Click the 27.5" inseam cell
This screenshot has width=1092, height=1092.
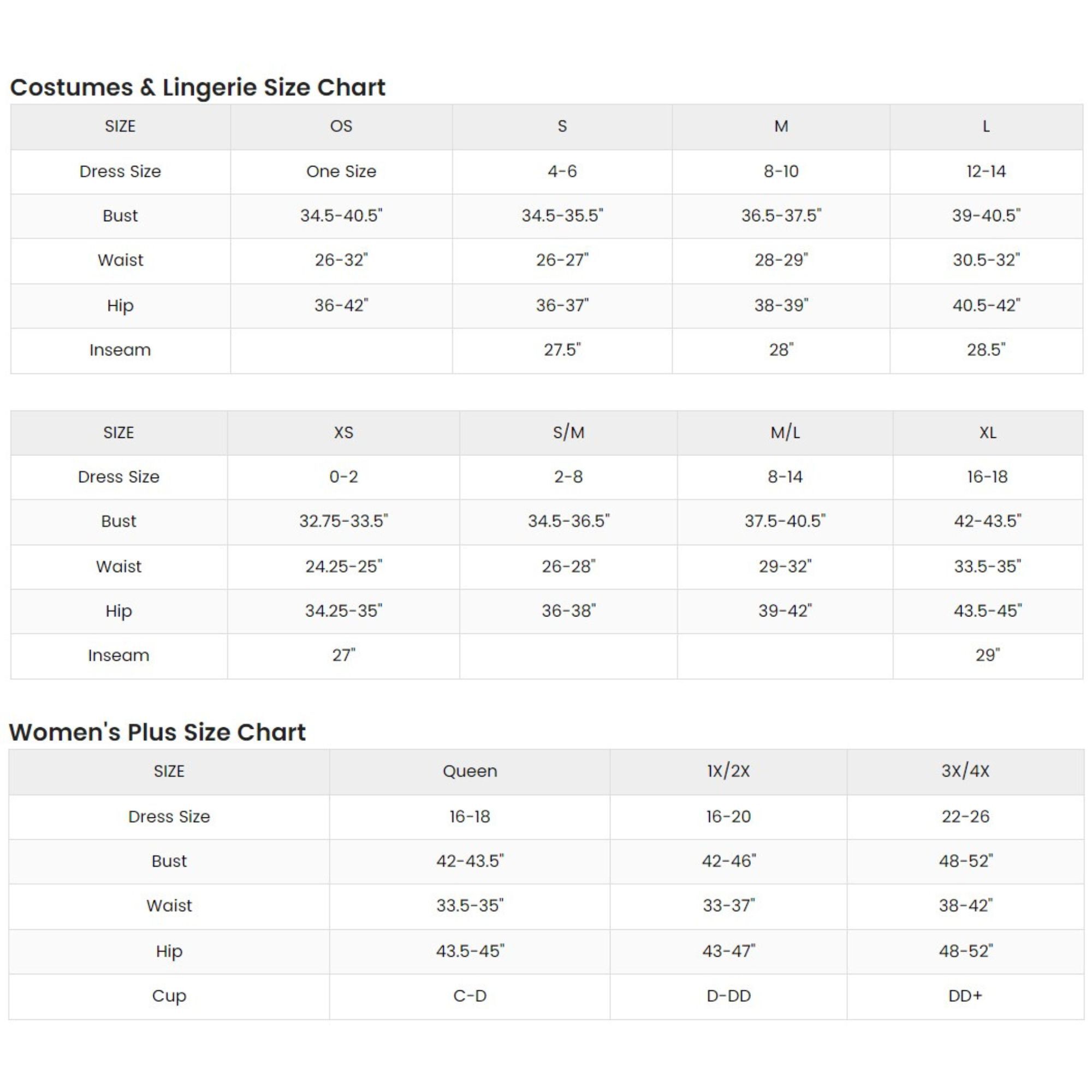click(x=562, y=350)
